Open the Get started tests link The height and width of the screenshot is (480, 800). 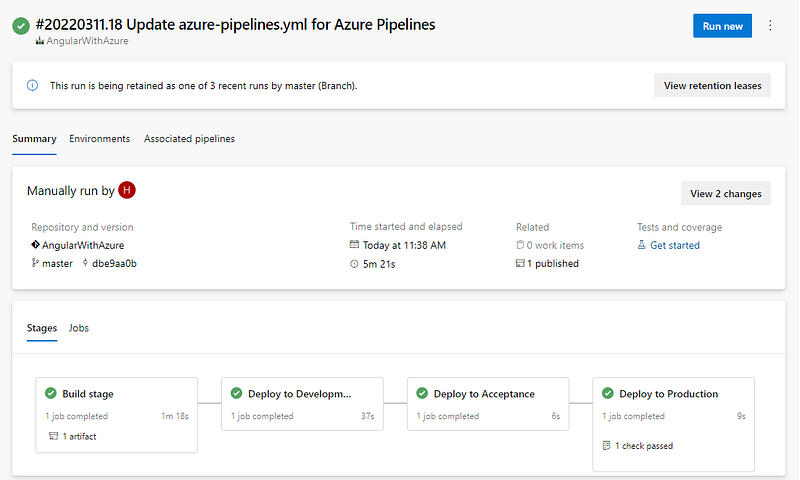[x=675, y=245]
